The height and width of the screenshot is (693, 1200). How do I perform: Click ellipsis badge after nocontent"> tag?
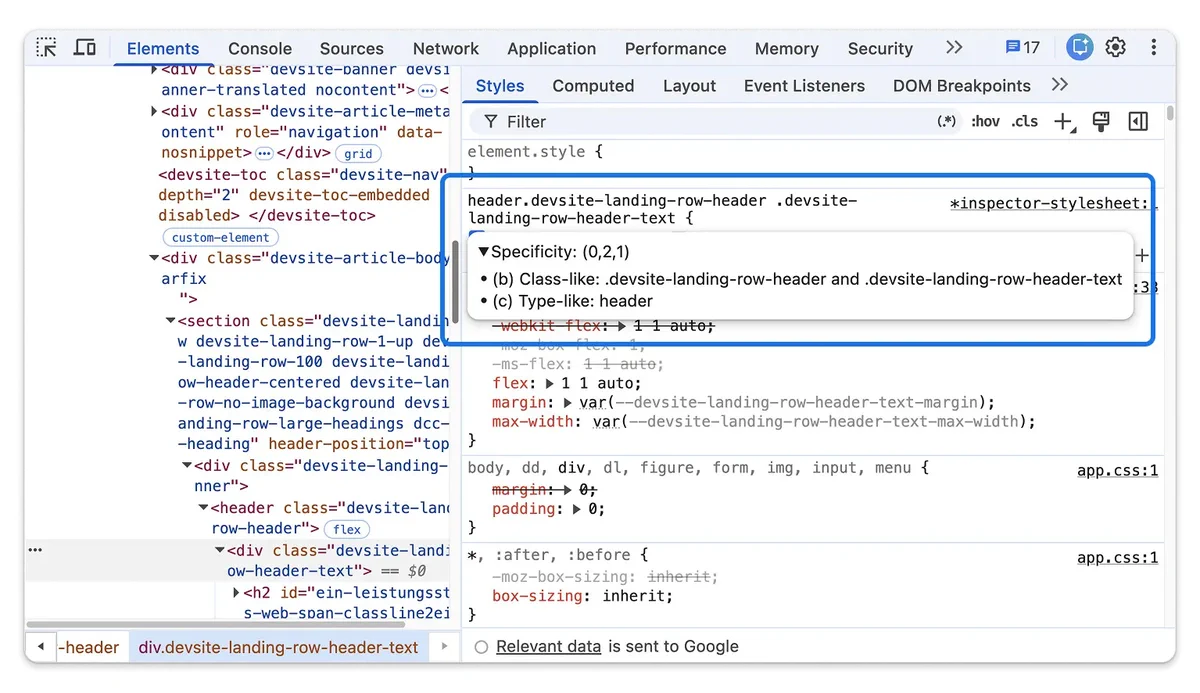tap(427, 91)
